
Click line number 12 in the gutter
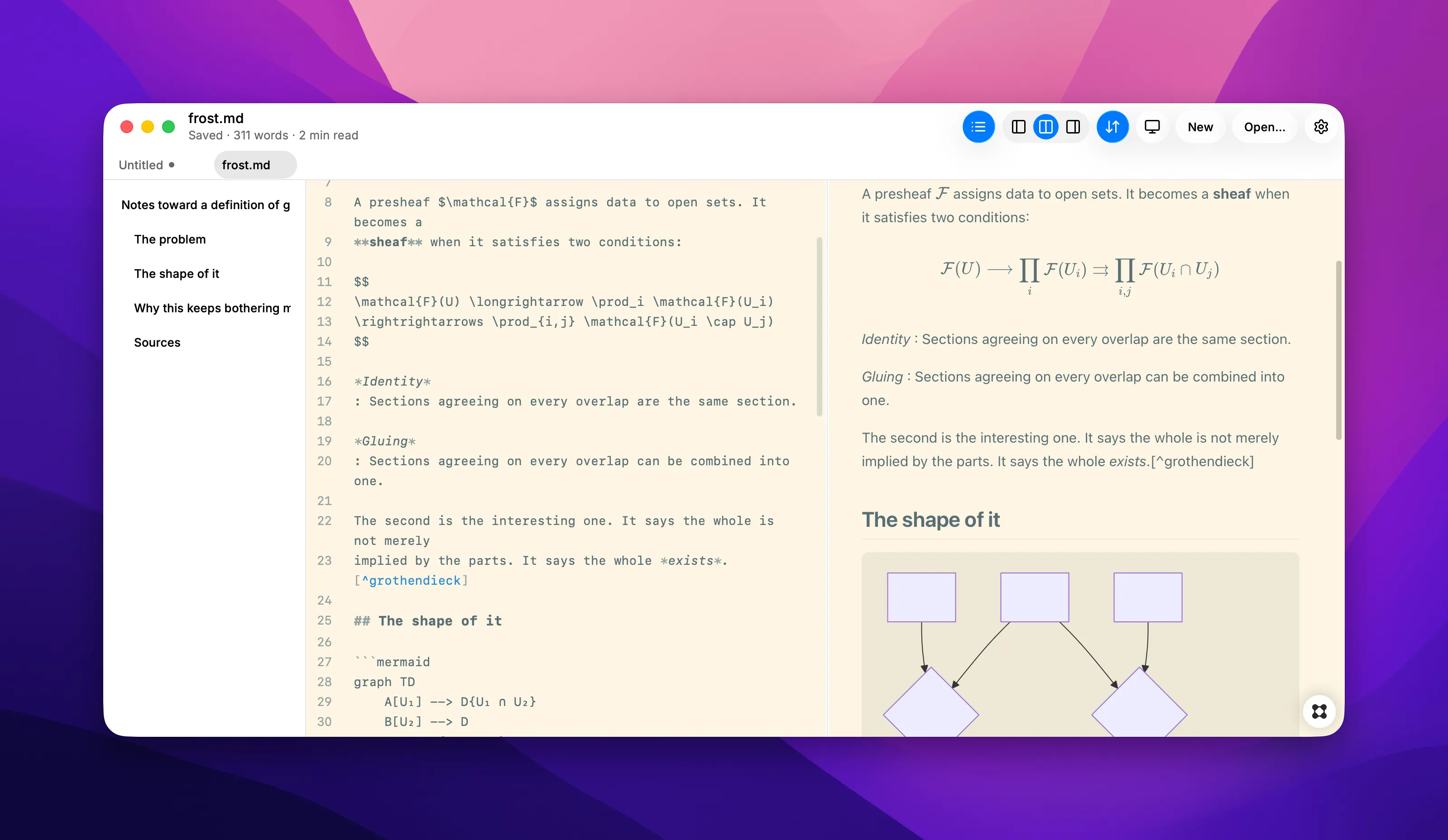click(325, 302)
